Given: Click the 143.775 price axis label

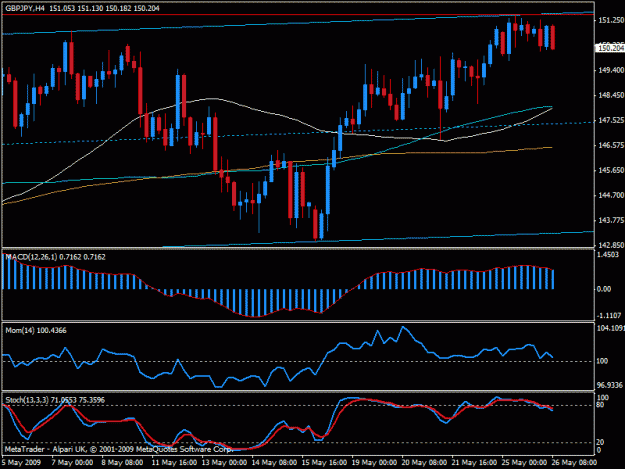Looking at the screenshot, I should 611,220.
